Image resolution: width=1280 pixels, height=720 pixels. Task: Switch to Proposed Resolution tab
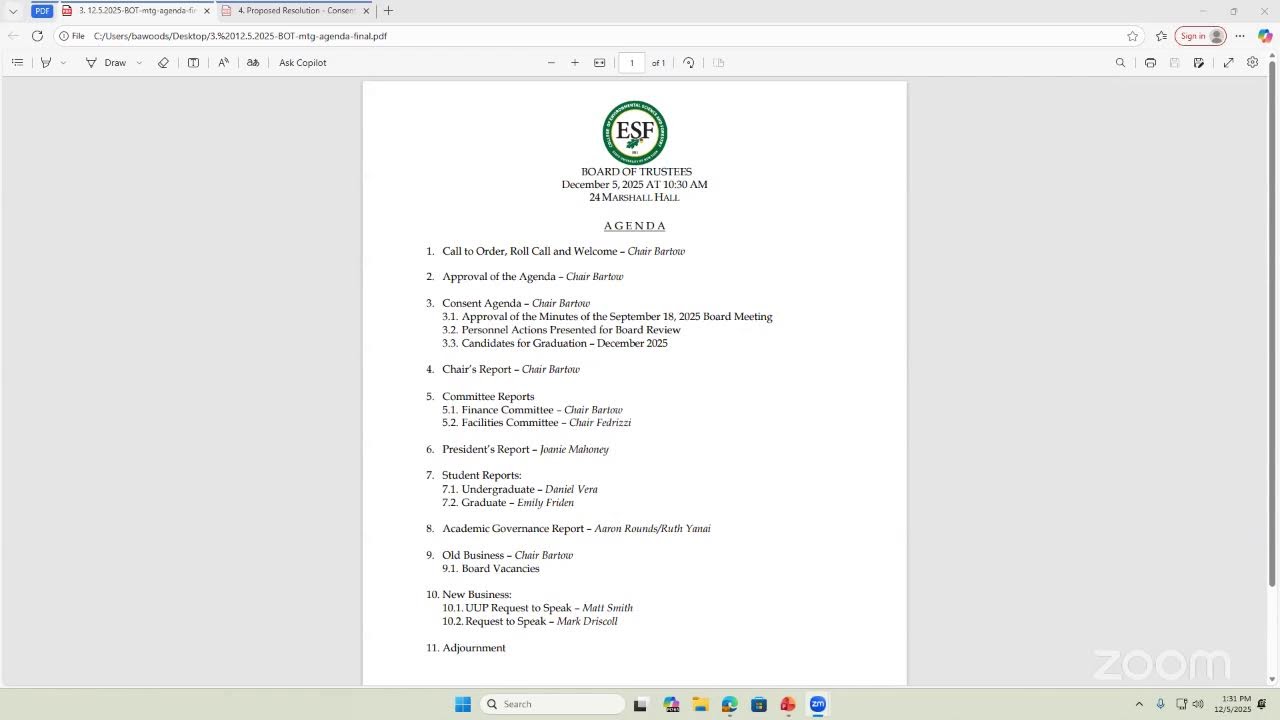[295, 11]
